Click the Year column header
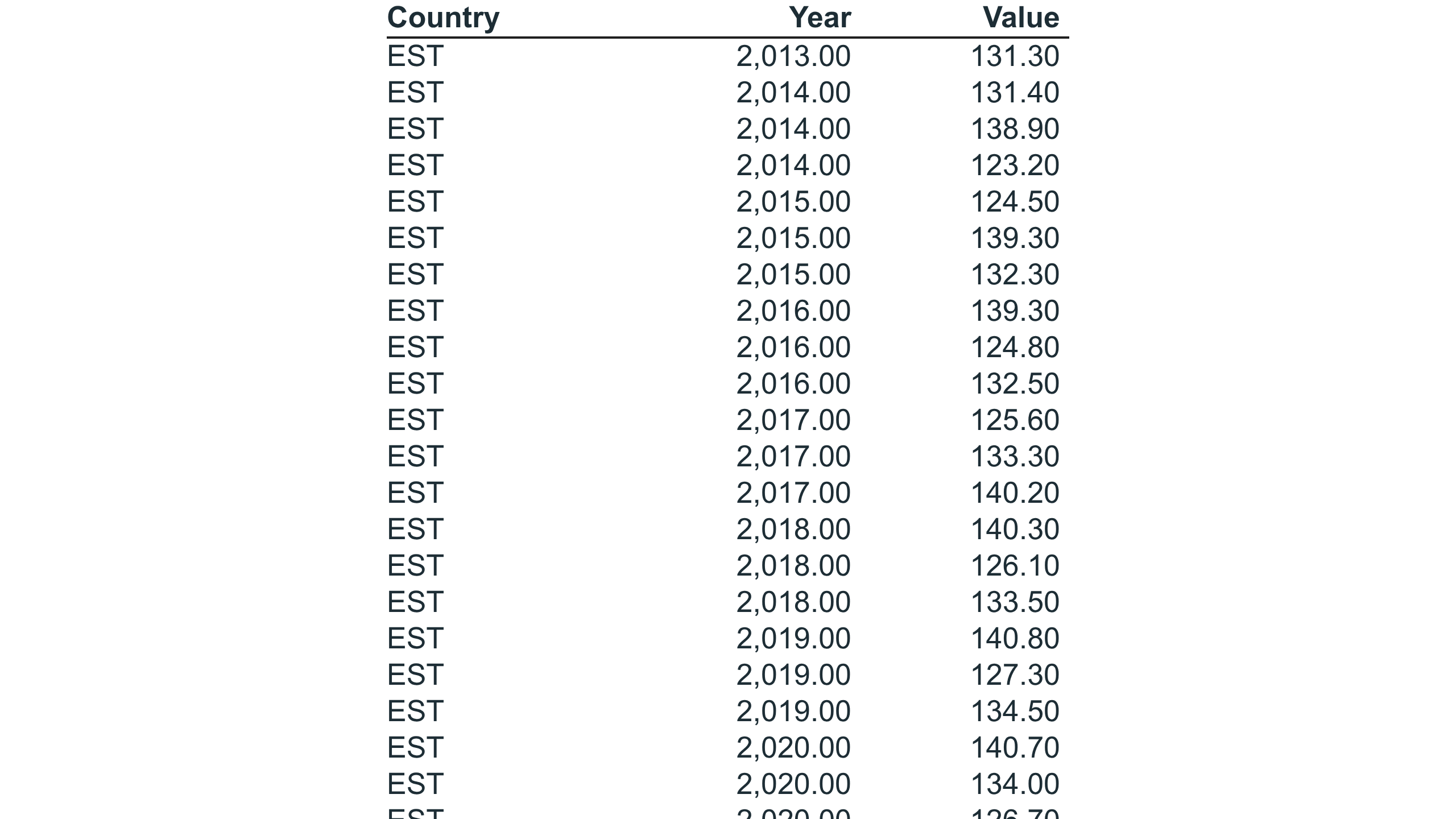The width and height of the screenshot is (1456, 819). pos(820,18)
